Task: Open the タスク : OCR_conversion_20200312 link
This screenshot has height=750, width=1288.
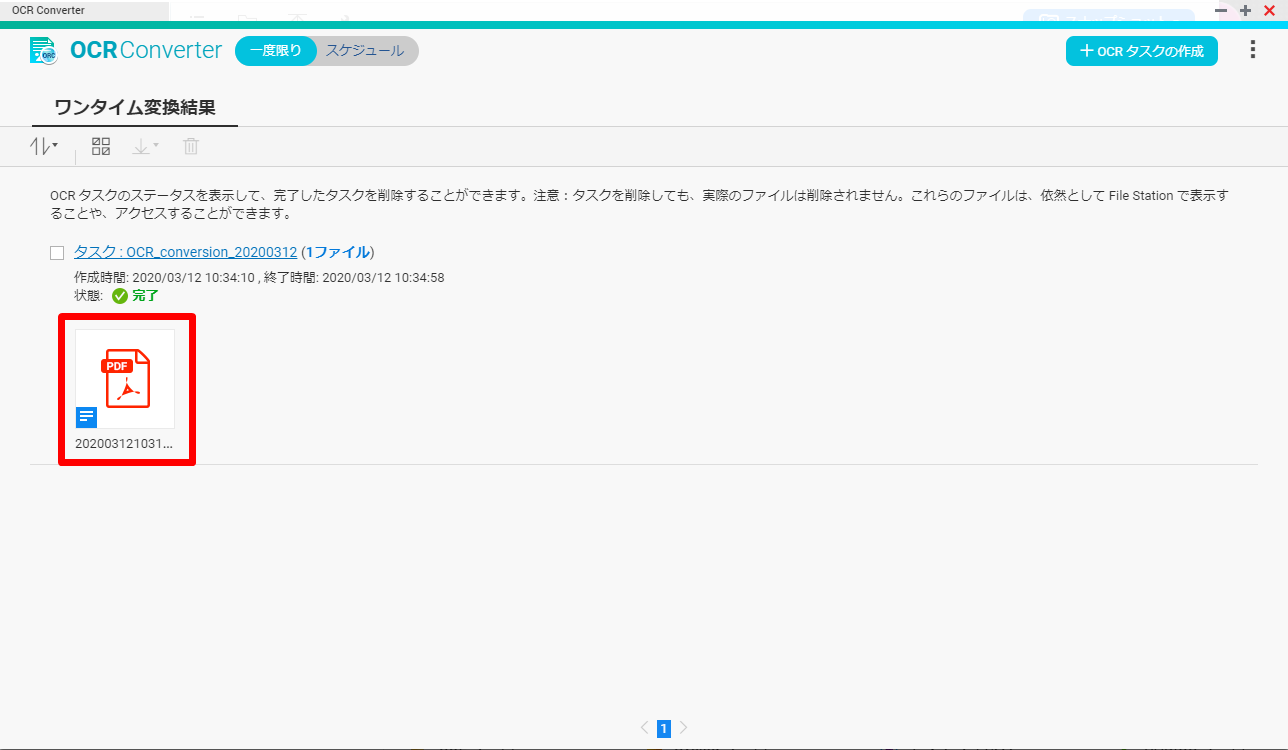Action: coord(185,252)
